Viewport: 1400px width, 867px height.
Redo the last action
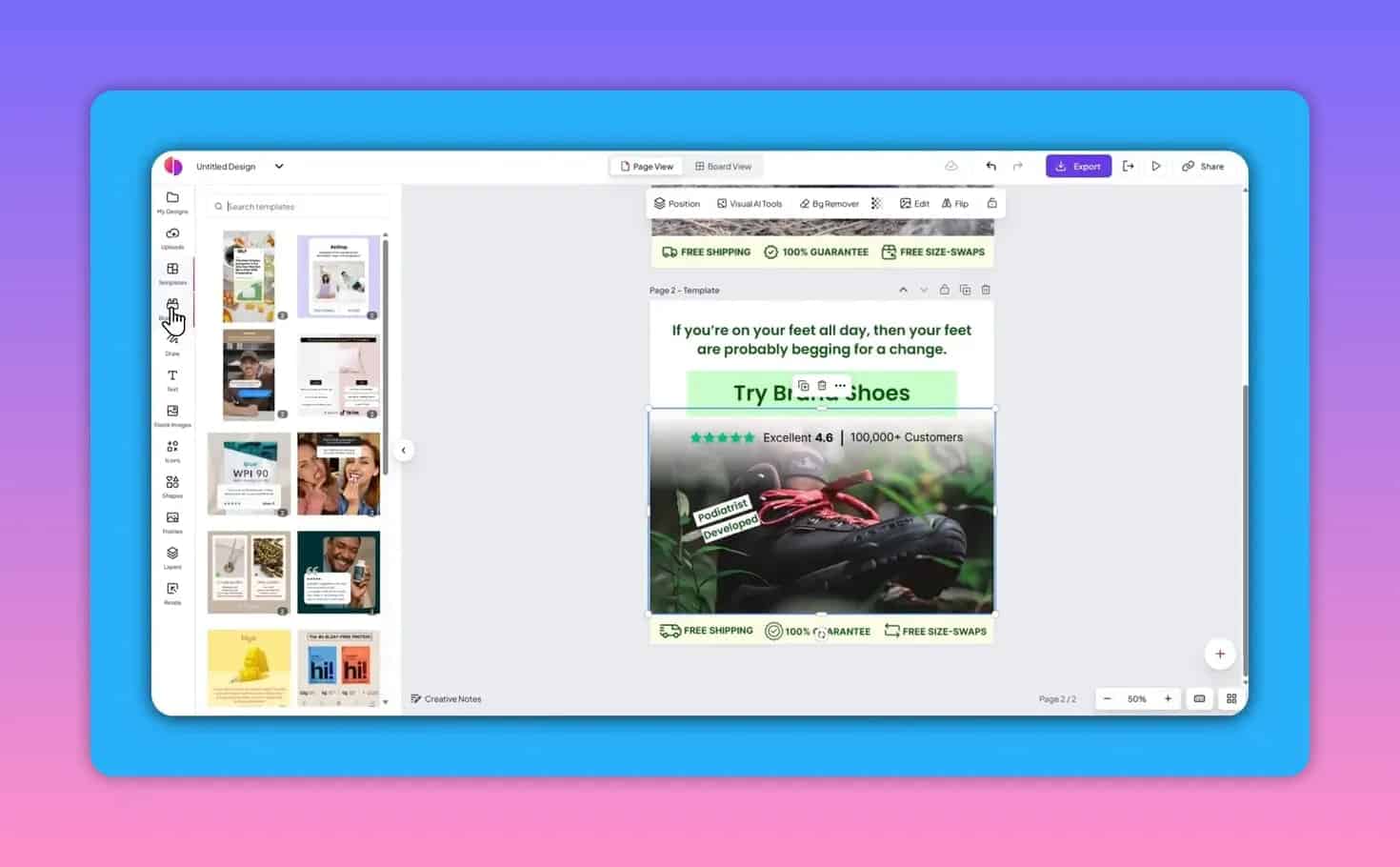click(x=1017, y=166)
